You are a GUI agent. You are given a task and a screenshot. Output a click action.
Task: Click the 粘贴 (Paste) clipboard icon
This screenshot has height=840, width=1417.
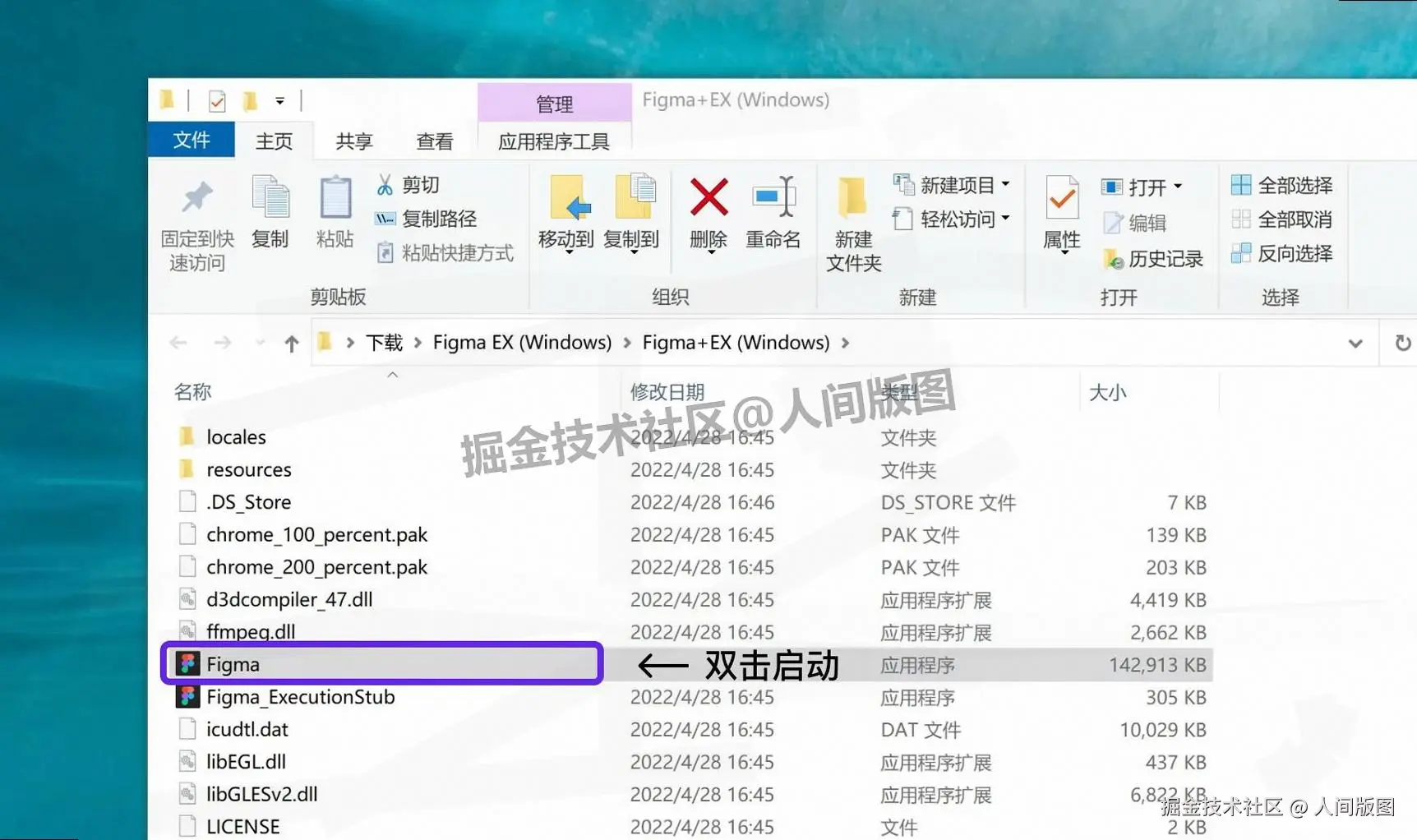coord(335,197)
